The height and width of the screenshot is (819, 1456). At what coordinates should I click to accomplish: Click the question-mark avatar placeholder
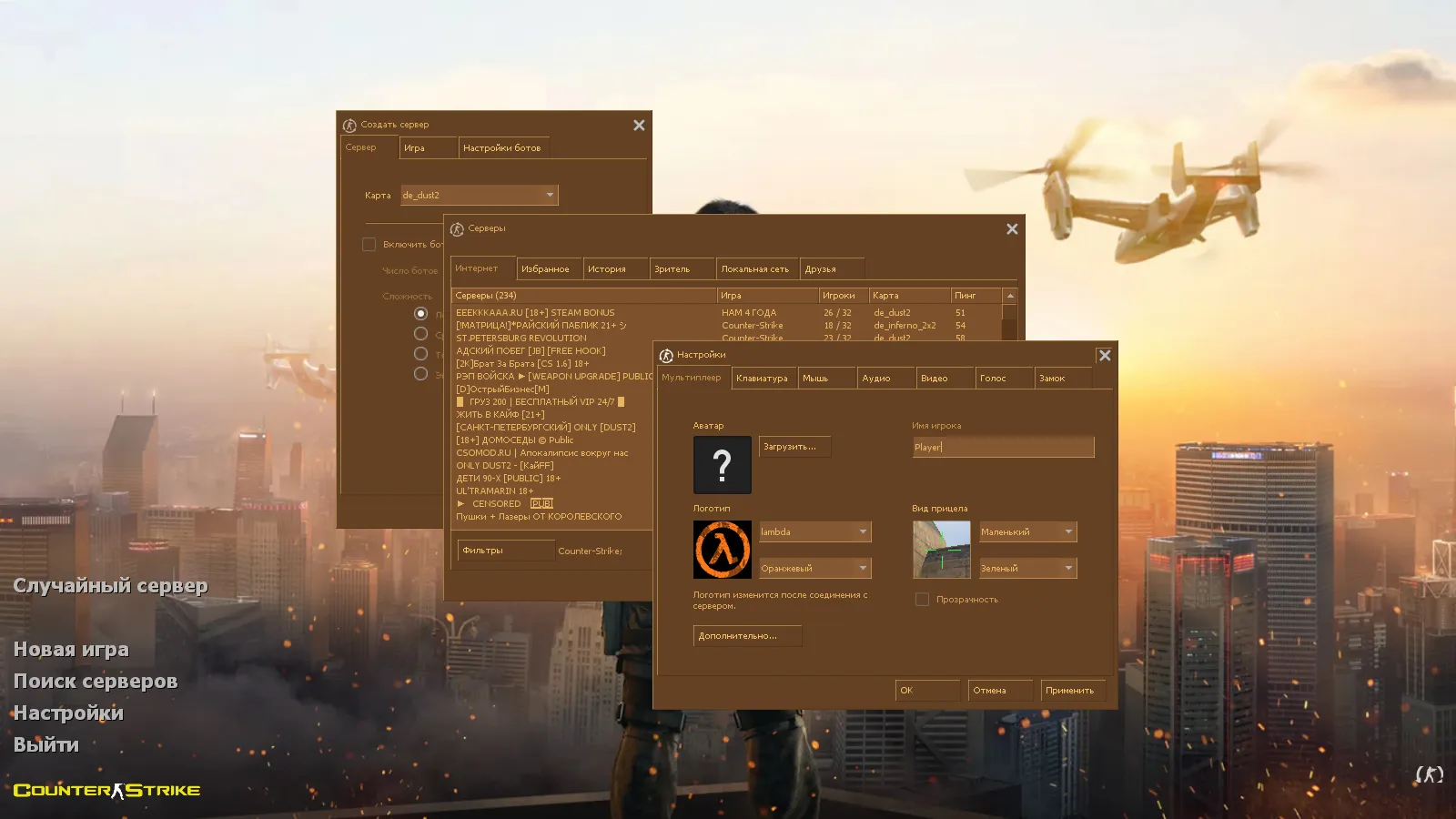coord(722,465)
